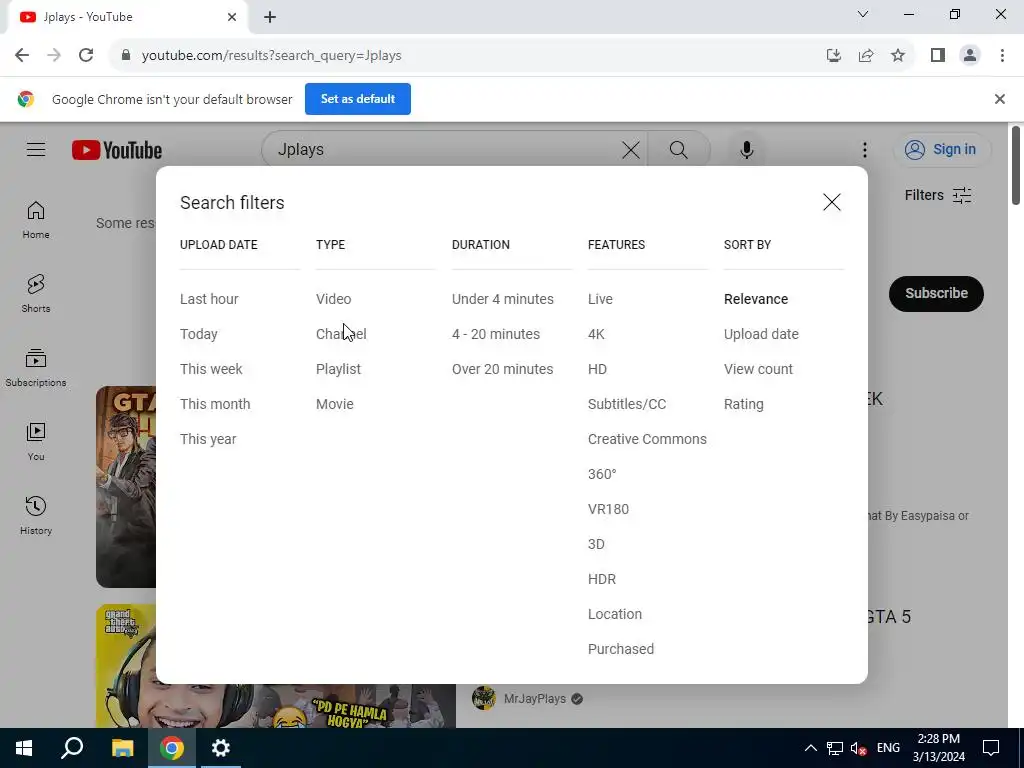Show hidden system tray icons
1024x768 pixels.
[810, 748]
